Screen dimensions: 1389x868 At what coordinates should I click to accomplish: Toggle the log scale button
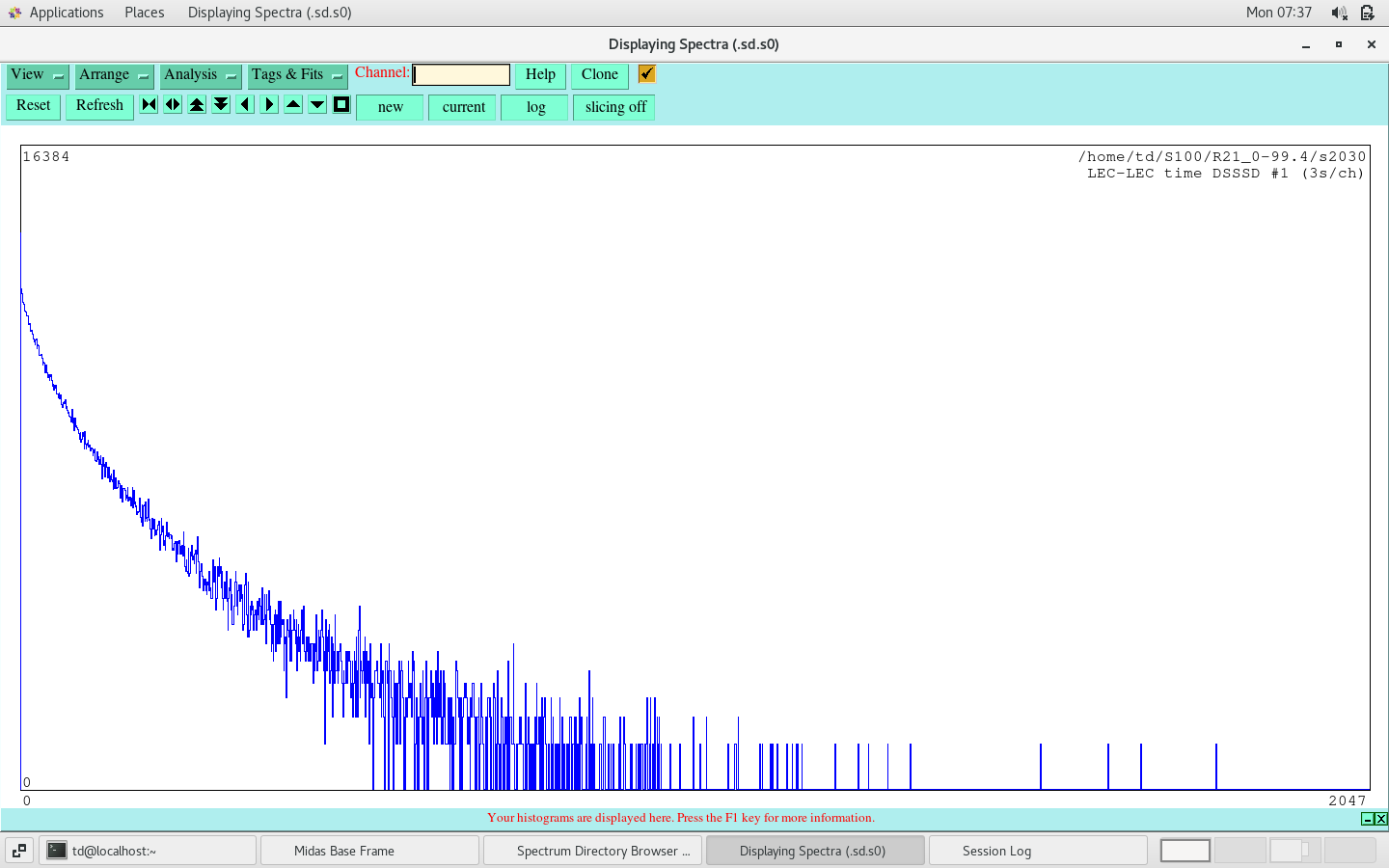(x=535, y=107)
